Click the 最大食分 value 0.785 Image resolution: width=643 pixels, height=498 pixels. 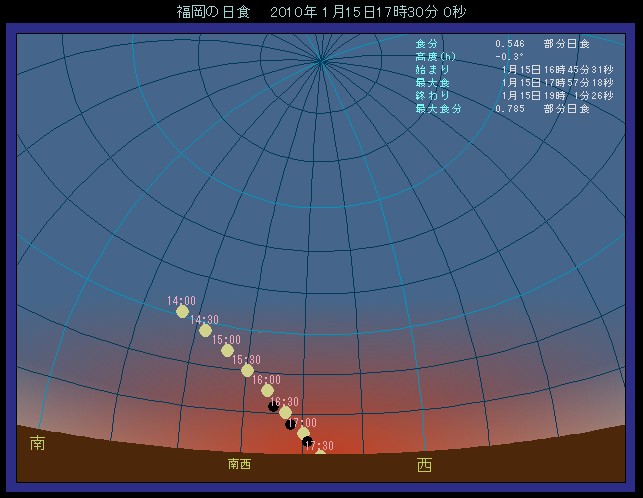(x=509, y=109)
